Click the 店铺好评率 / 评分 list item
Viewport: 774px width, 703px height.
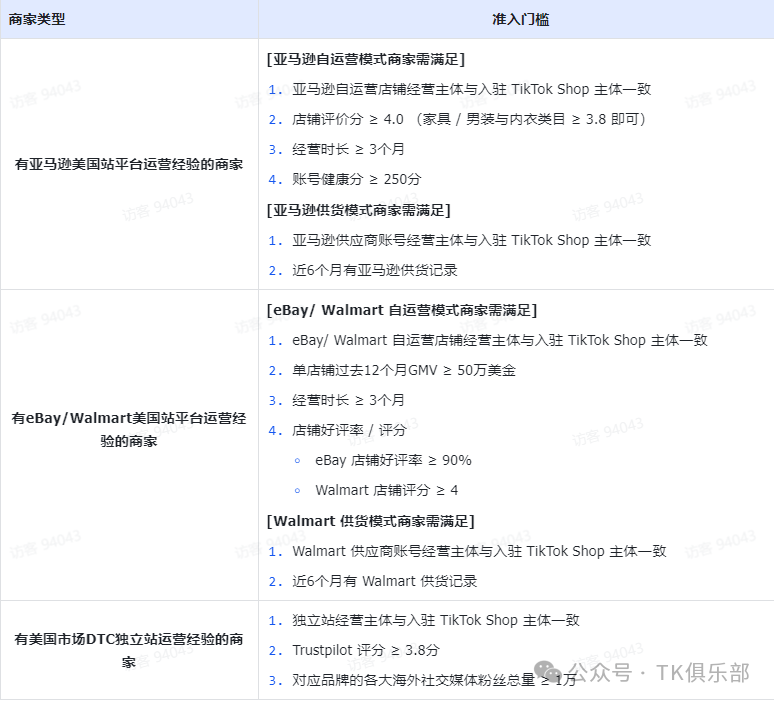pos(348,430)
